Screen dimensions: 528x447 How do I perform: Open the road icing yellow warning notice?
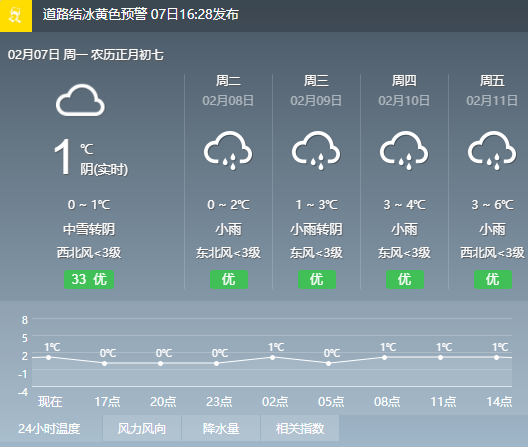click(x=141, y=14)
